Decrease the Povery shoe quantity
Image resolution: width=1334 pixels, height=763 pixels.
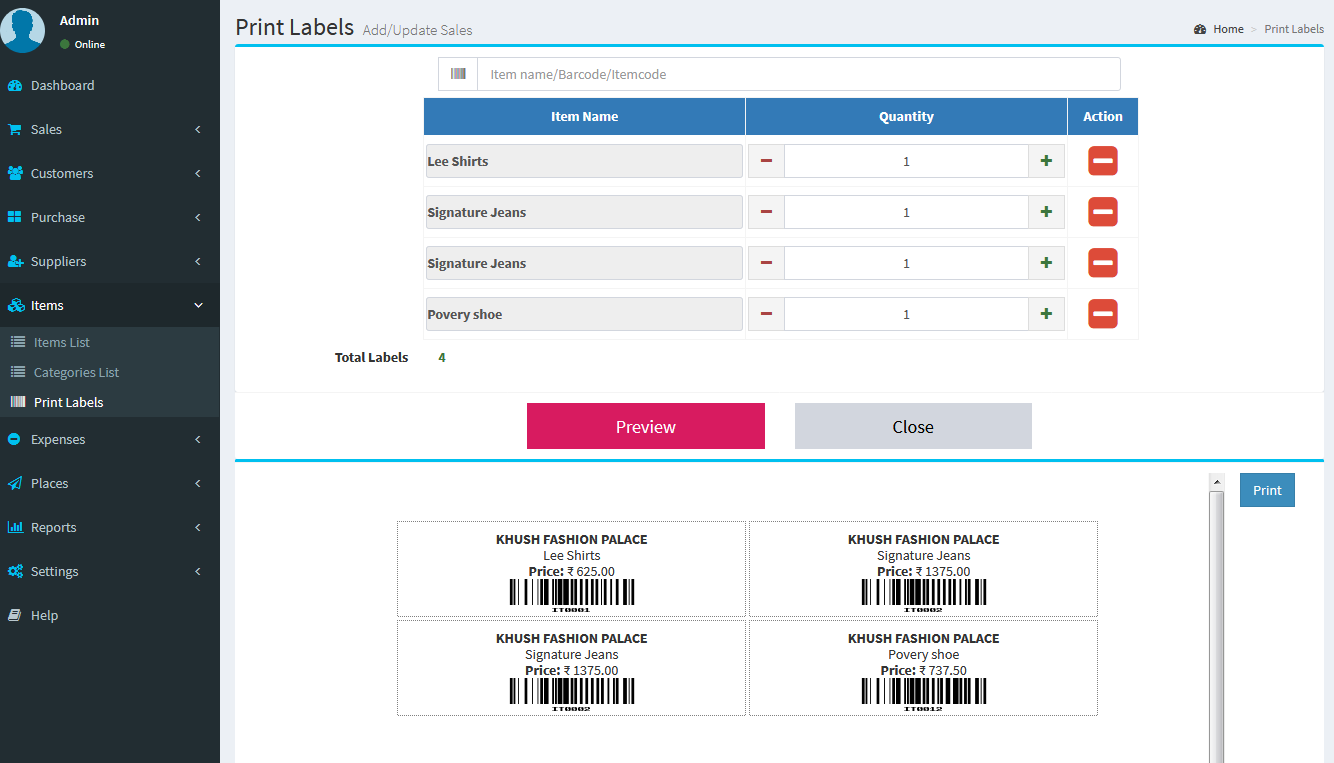[x=766, y=314]
